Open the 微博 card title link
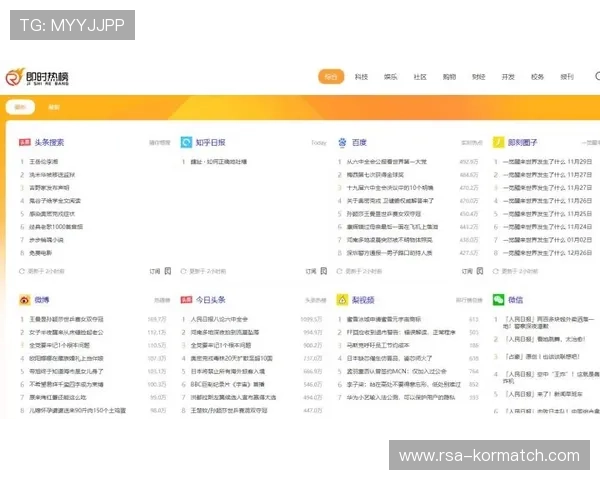The width and height of the screenshot is (600, 480). point(42,300)
